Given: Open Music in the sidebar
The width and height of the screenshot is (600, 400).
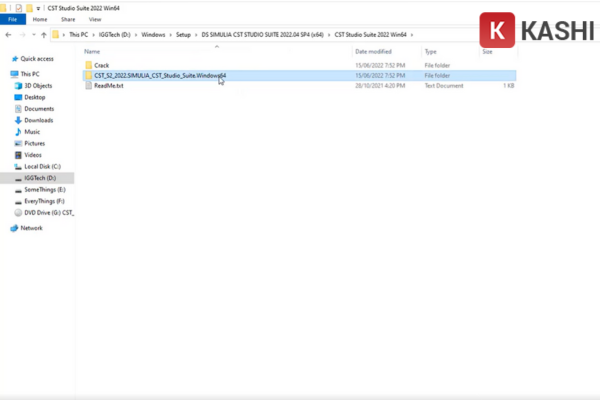Looking at the screenshot, I should tap(32, 132).
